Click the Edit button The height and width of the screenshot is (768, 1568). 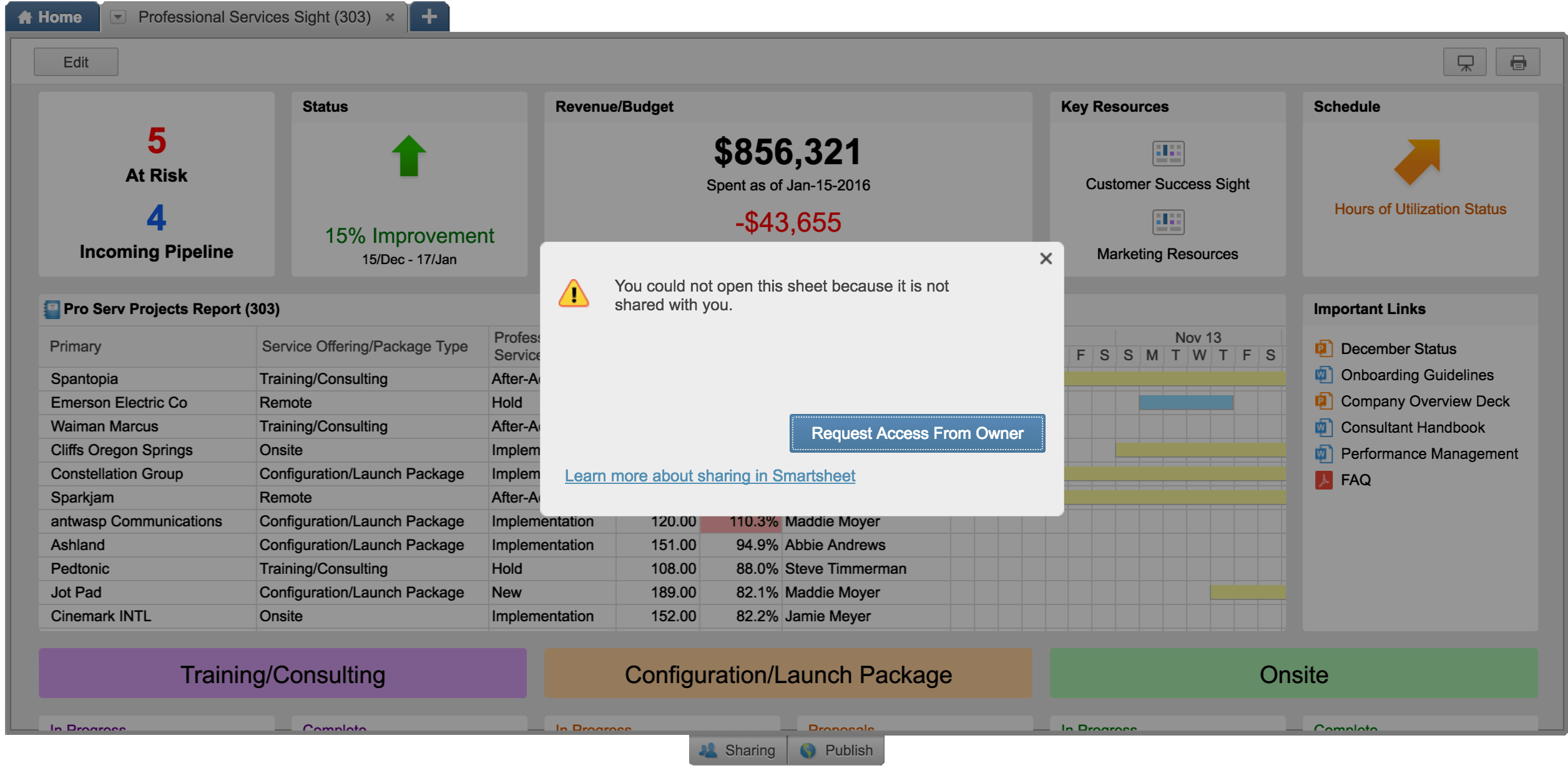click(76, 62)
